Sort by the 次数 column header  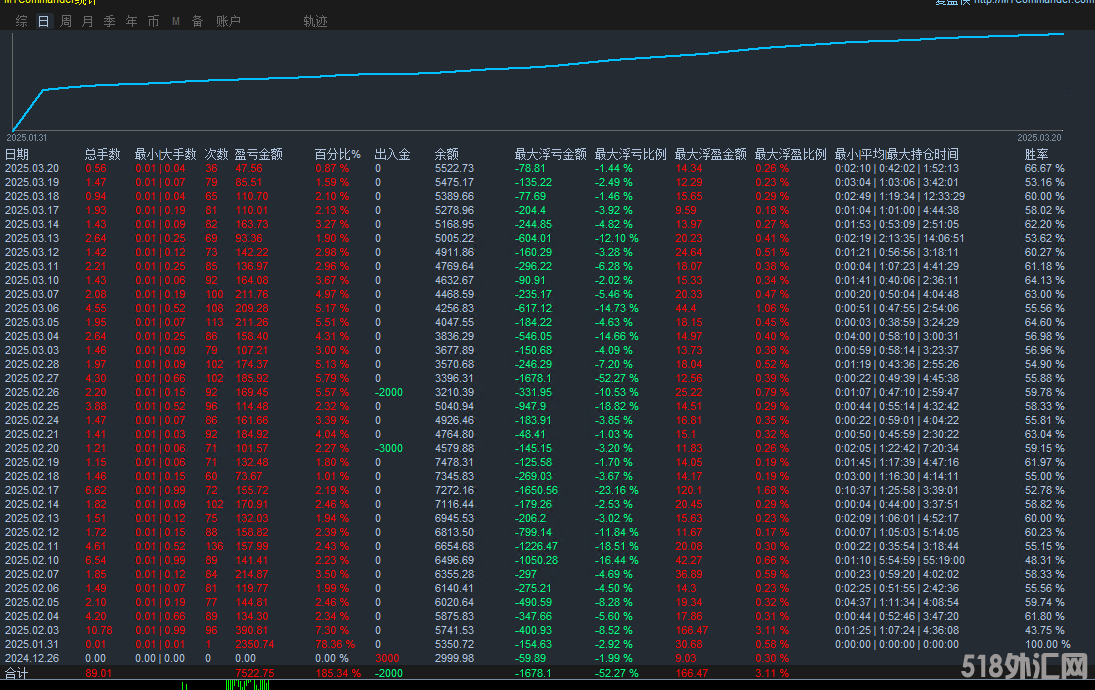click(216, 154)
